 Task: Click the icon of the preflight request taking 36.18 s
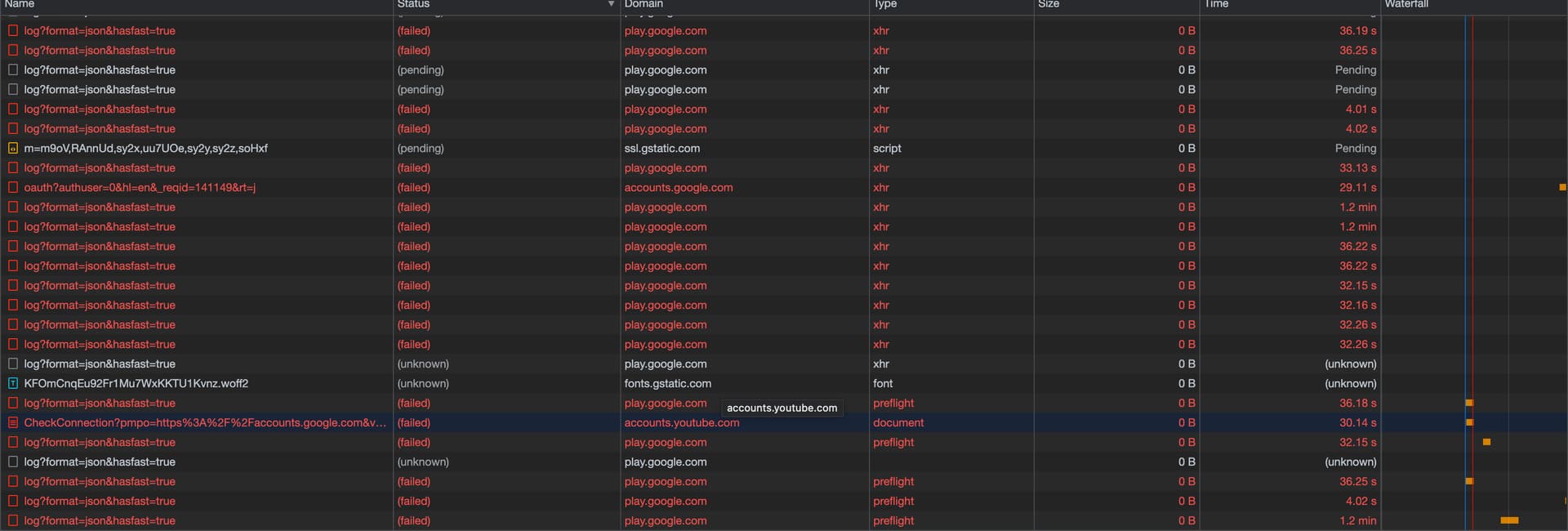click(12, 404)
